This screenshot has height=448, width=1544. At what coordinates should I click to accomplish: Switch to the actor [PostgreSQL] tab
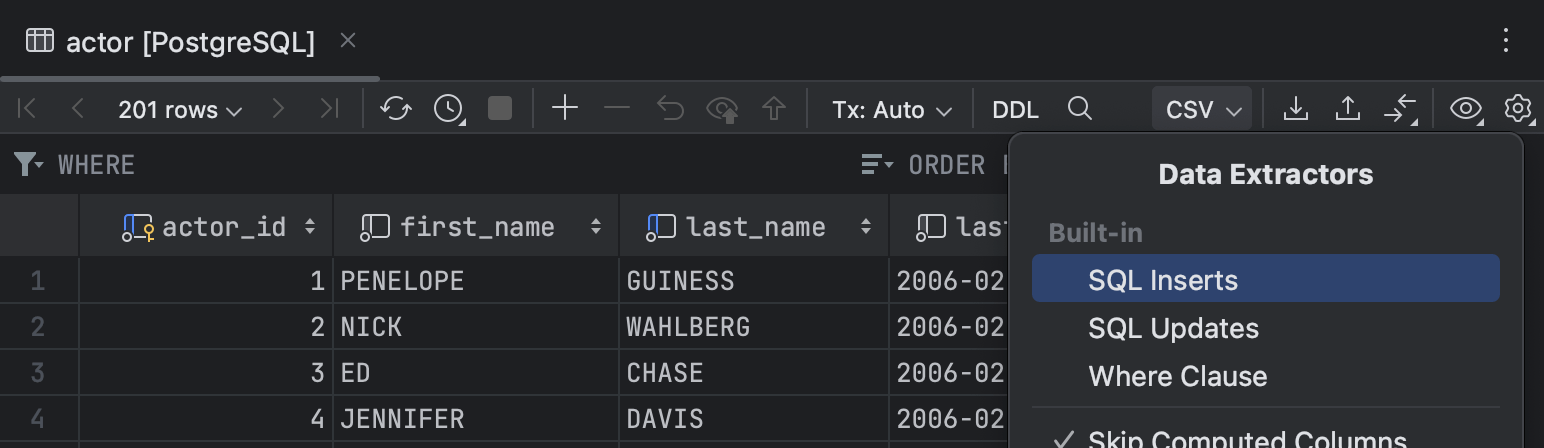(190, 42)
